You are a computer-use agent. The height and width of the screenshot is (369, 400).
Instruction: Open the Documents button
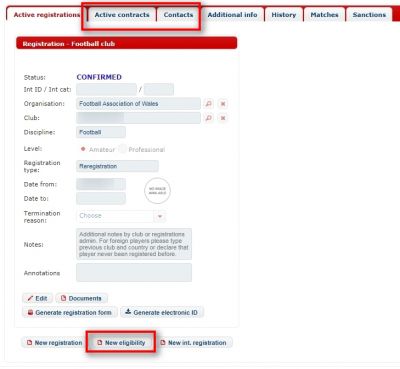click(81, 298)
